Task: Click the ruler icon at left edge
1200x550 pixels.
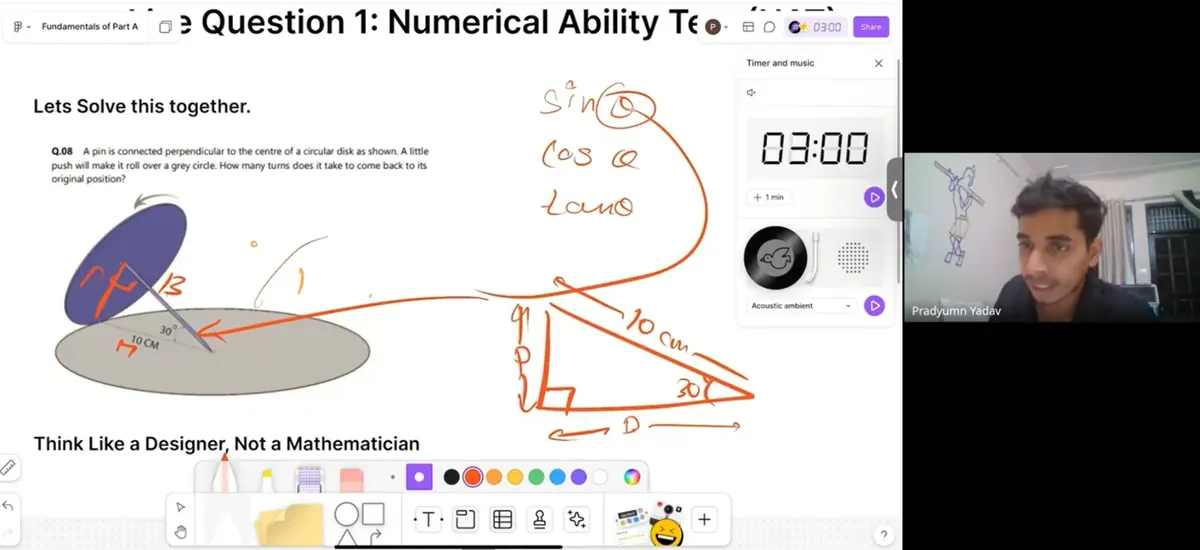Action: (8, 467)
